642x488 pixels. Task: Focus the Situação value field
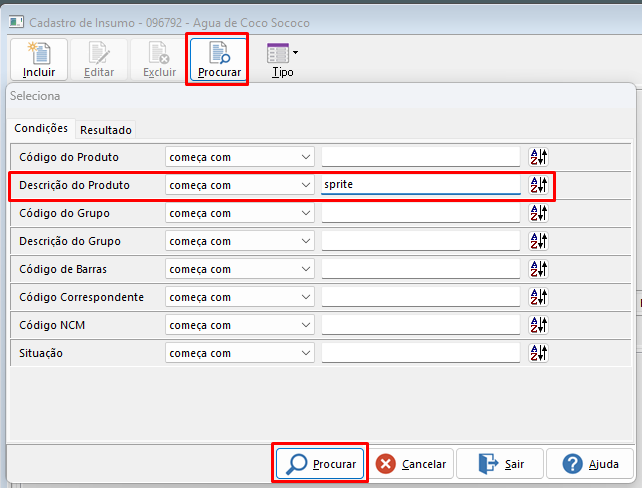[x=421, y=353]
